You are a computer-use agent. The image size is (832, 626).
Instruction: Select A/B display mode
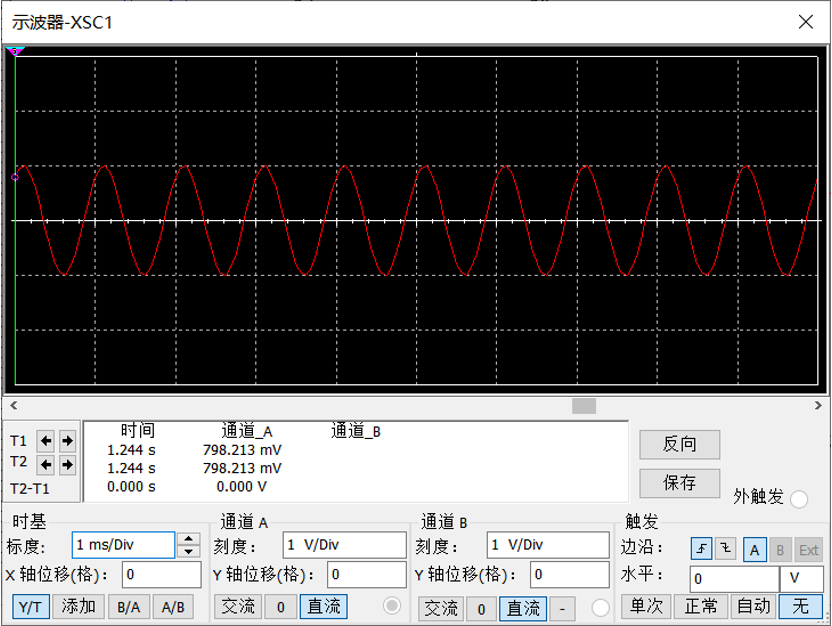(173, 607)
